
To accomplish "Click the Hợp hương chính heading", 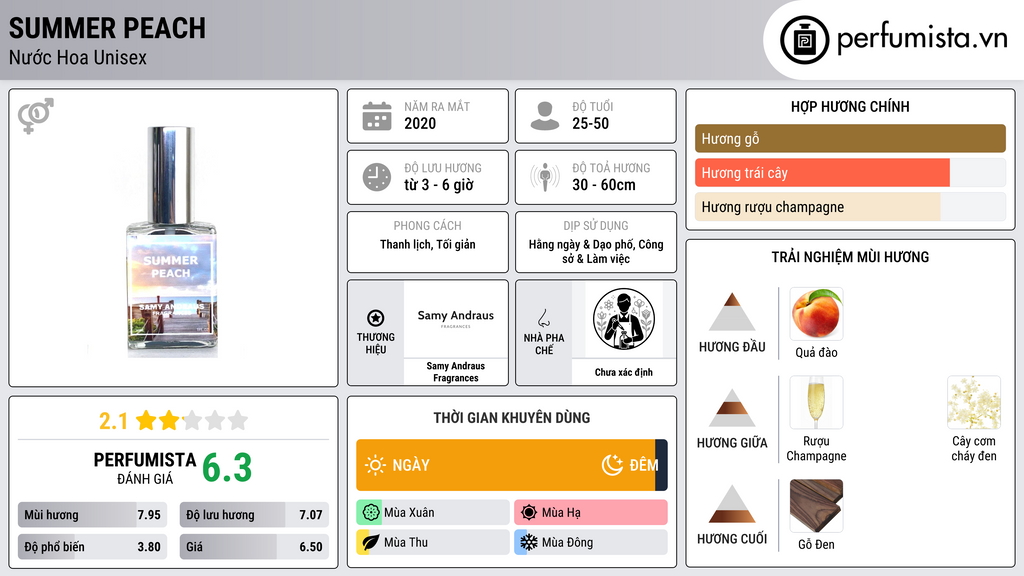I will pos(850,106).
